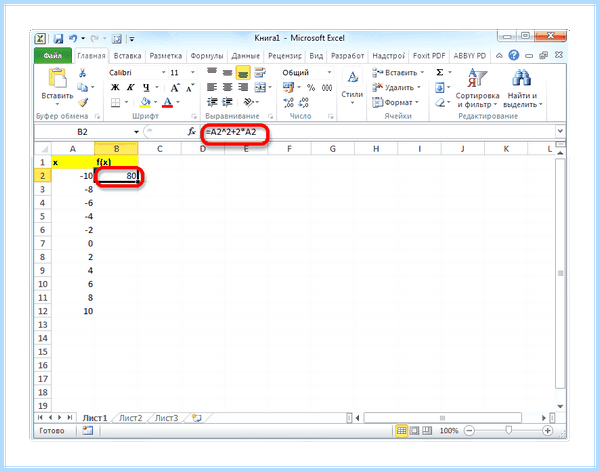Switch to the Формулы ribbon tab
This screenshot has width=600, height=472.
[207, 56]
